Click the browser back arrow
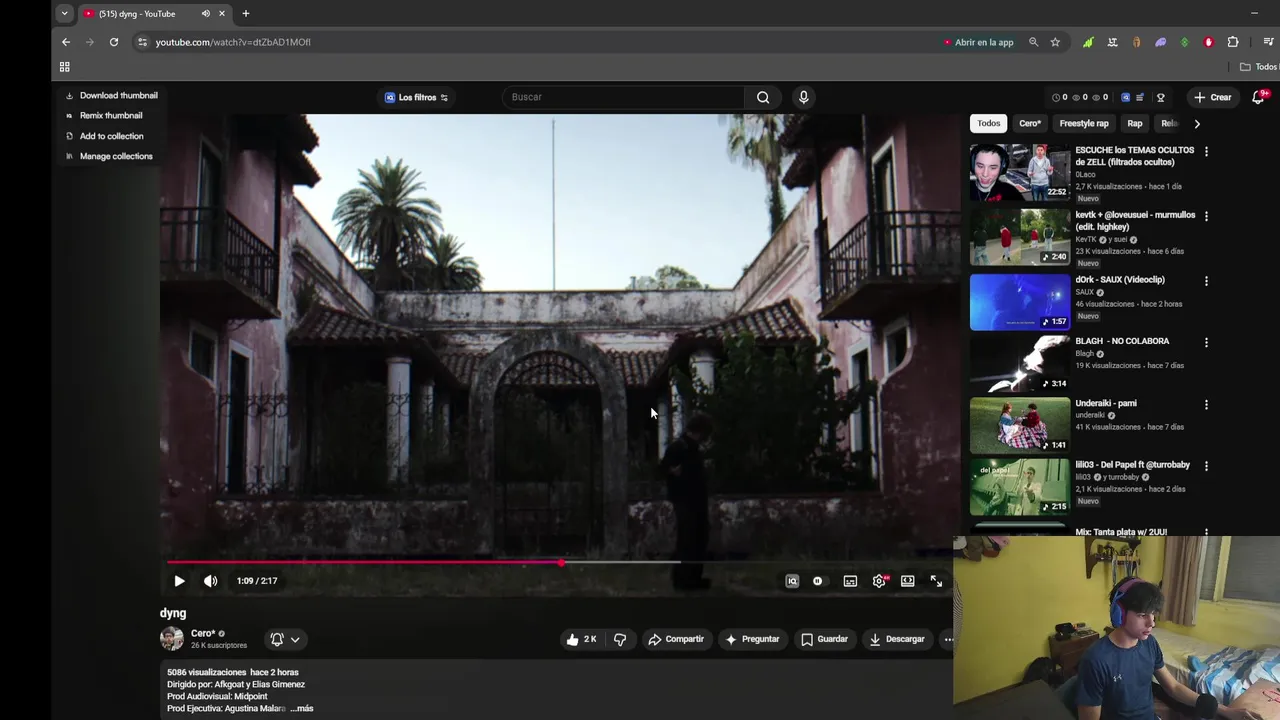The width and height of the screenshot is (1280, 720). pos(66,42)
